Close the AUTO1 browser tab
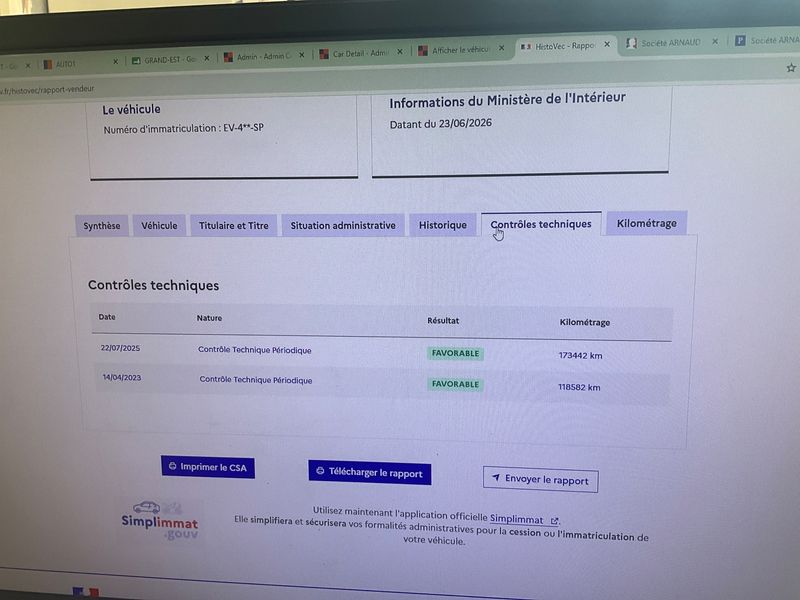 coord(115,62)
